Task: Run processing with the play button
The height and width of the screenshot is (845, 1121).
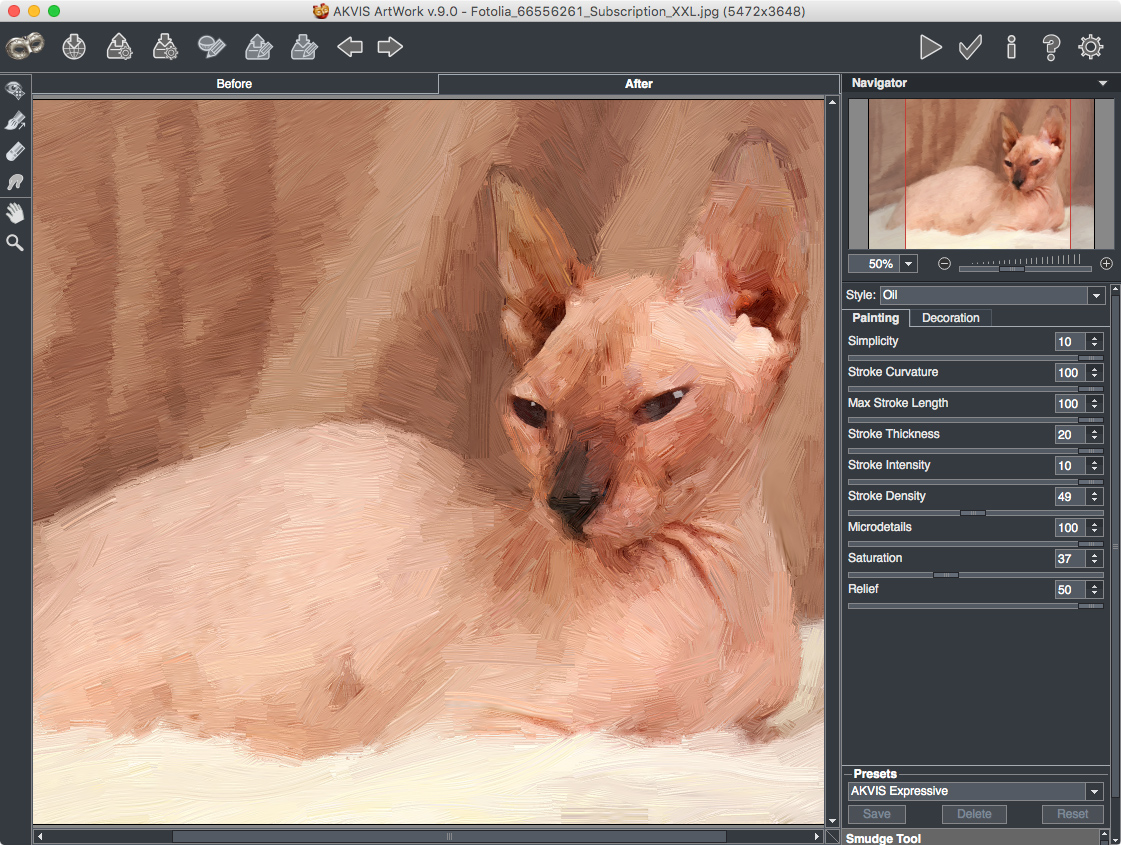Action: (930, 47)
